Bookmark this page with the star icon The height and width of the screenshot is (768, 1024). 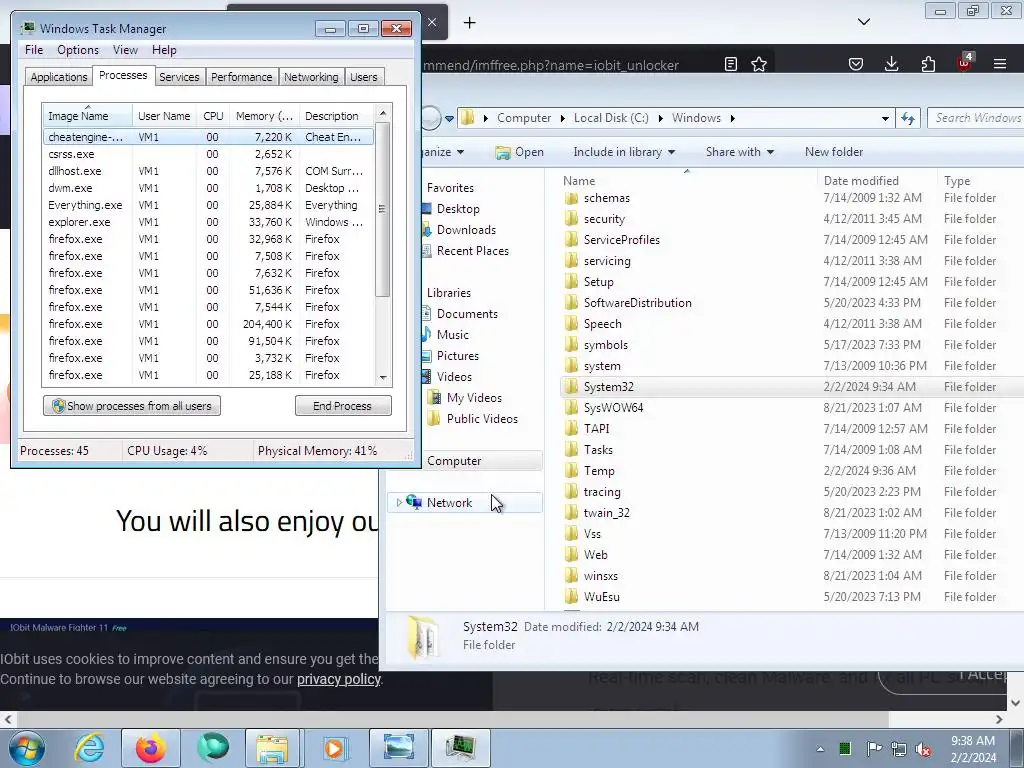pos(759,64)
